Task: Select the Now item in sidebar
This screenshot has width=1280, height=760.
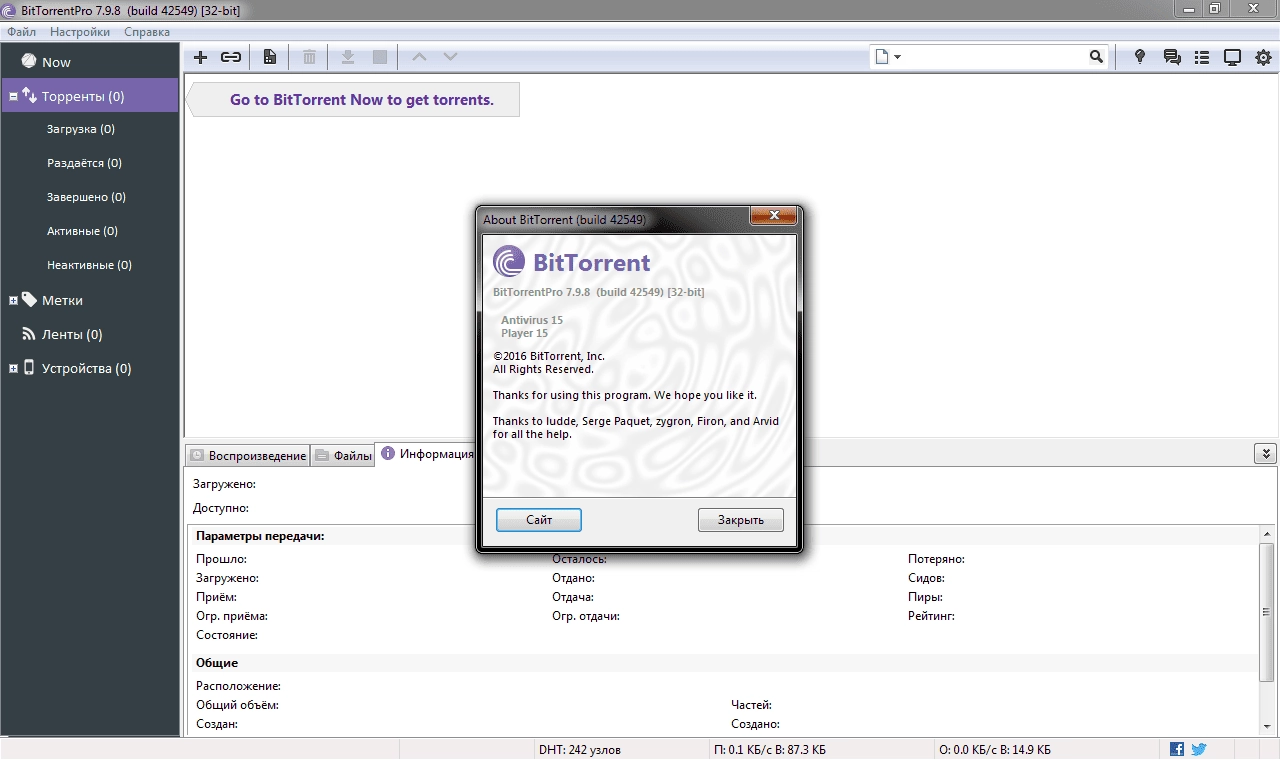Action: coord(90,62)
